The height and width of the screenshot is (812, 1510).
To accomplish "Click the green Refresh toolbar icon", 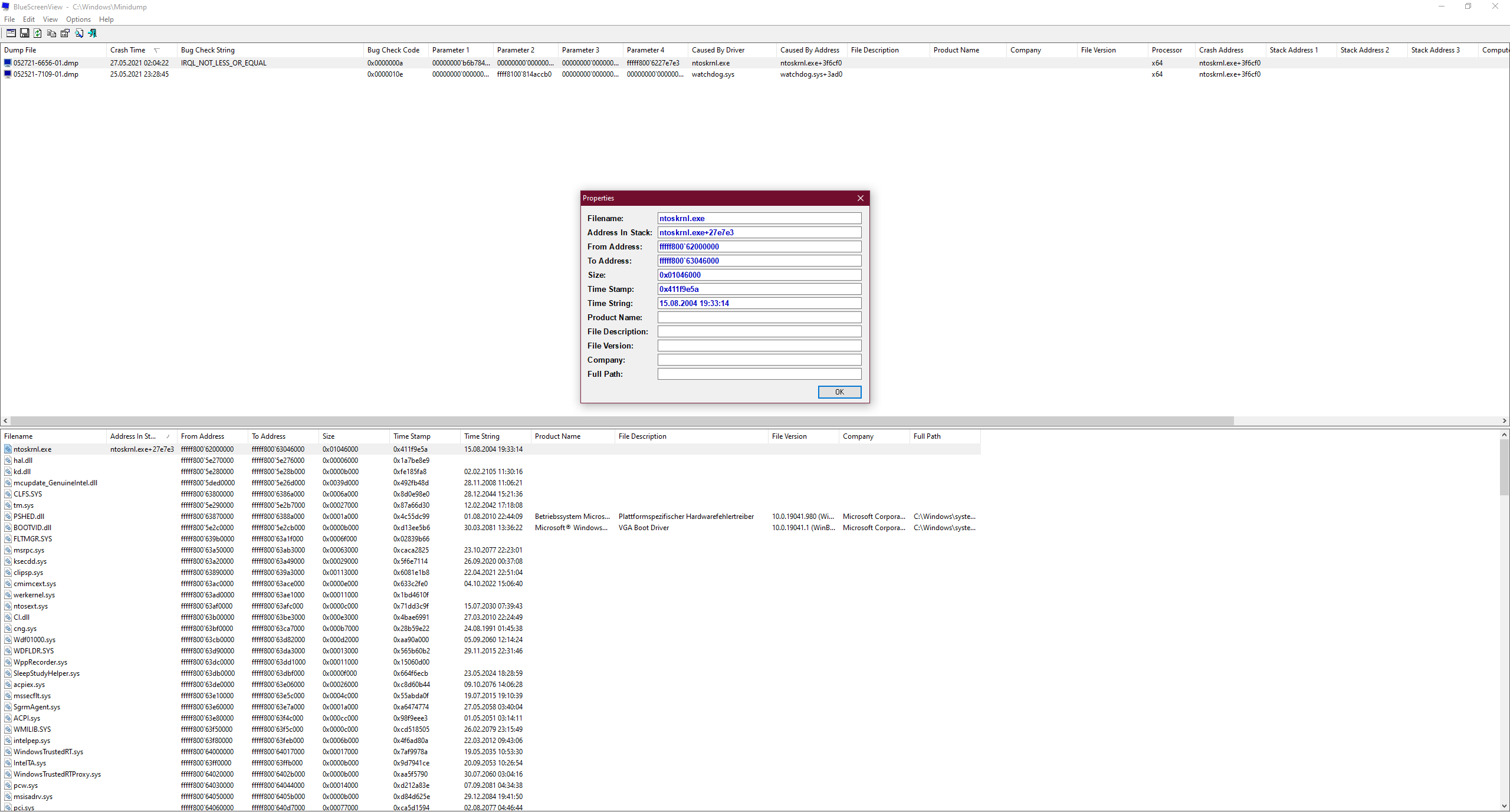I will 38,34.
